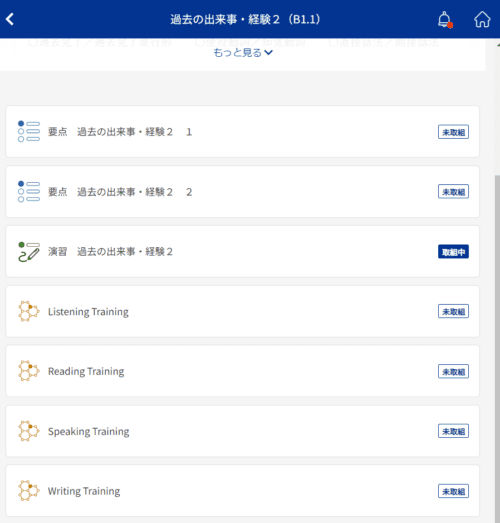500x523 pixels.
Task: Click 未取組 badge on Speaking Training
Action: tap(453, 431)
